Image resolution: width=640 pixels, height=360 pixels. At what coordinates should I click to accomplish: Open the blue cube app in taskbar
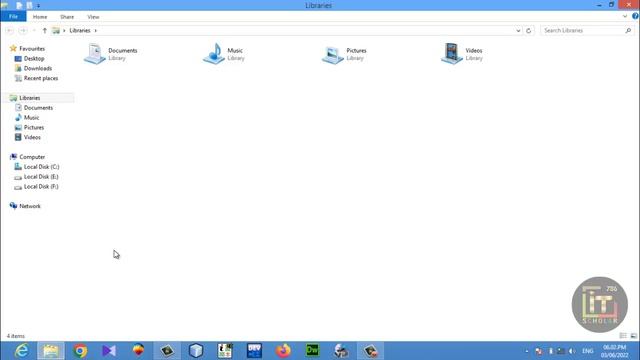click(x=196, y=351)
